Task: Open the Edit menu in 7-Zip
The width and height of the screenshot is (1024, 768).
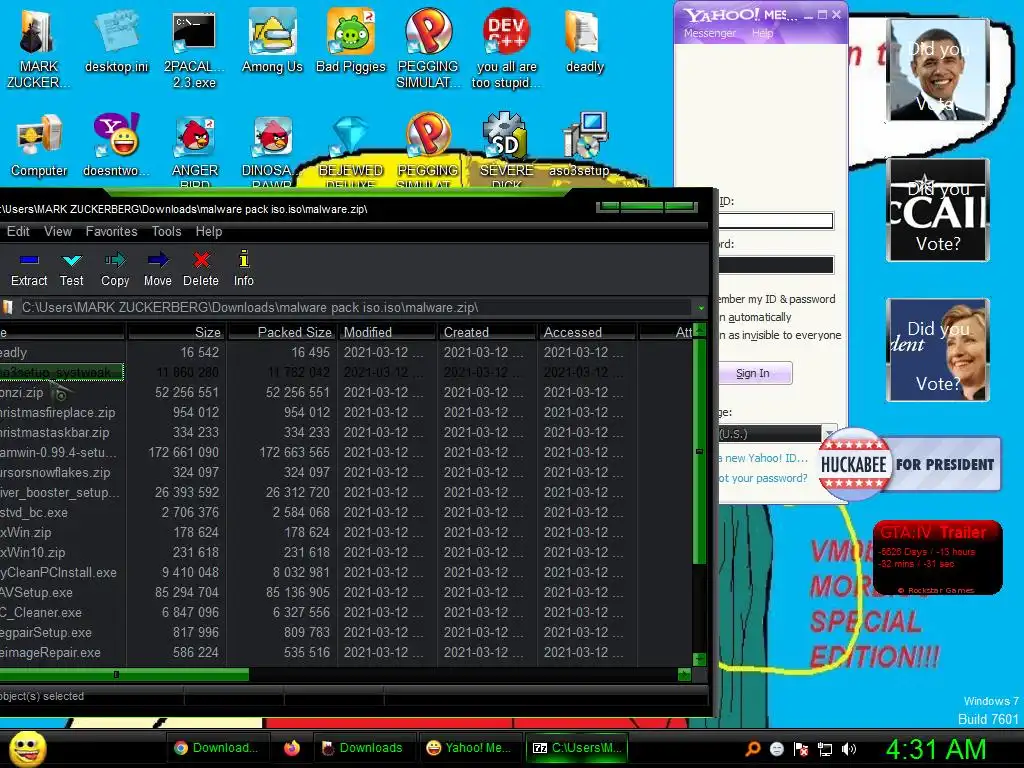Action: [18, 231]
